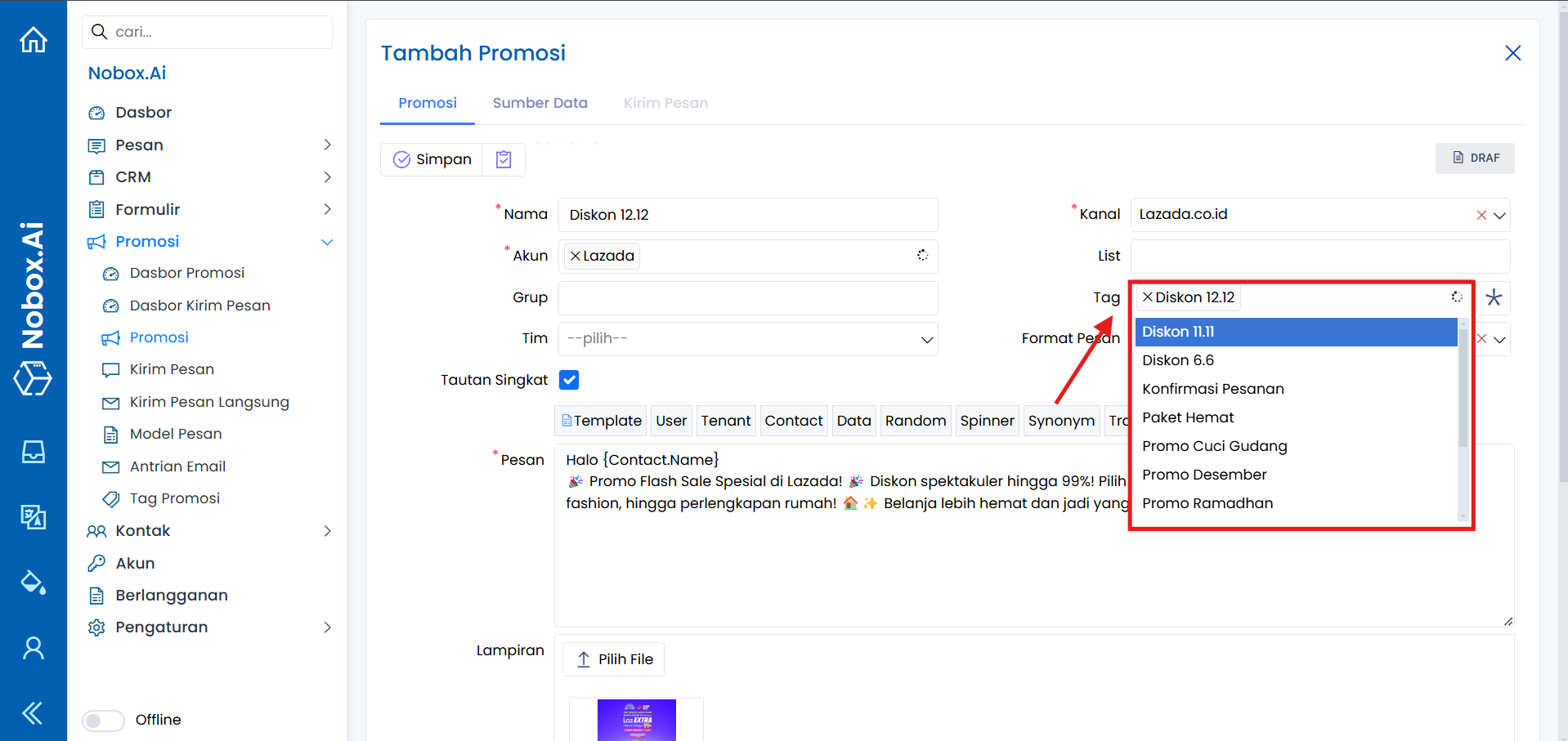
Task: Click the clipboard icon beside Simpan
Action: [504, 159]
